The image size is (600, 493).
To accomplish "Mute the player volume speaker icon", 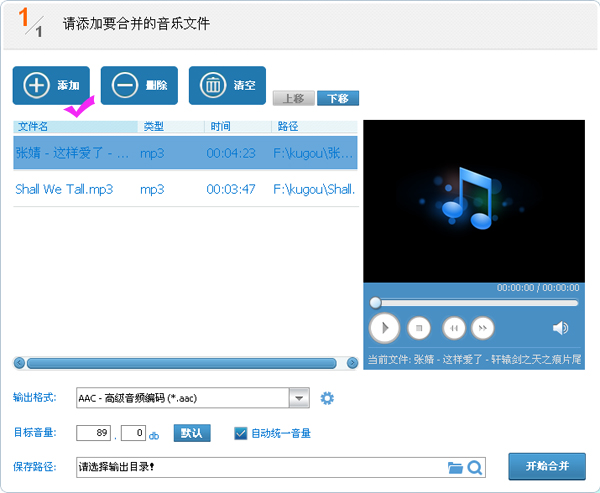I will (x=560, y=328).
